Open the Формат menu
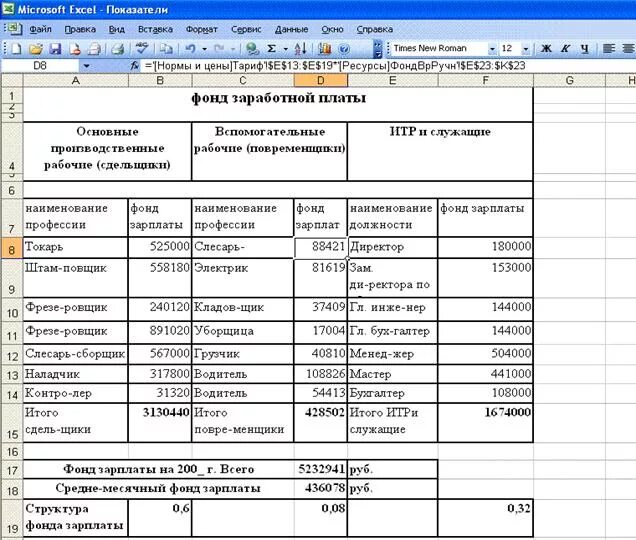The width and height of the screenshot is (636, 540). point(202,29)
